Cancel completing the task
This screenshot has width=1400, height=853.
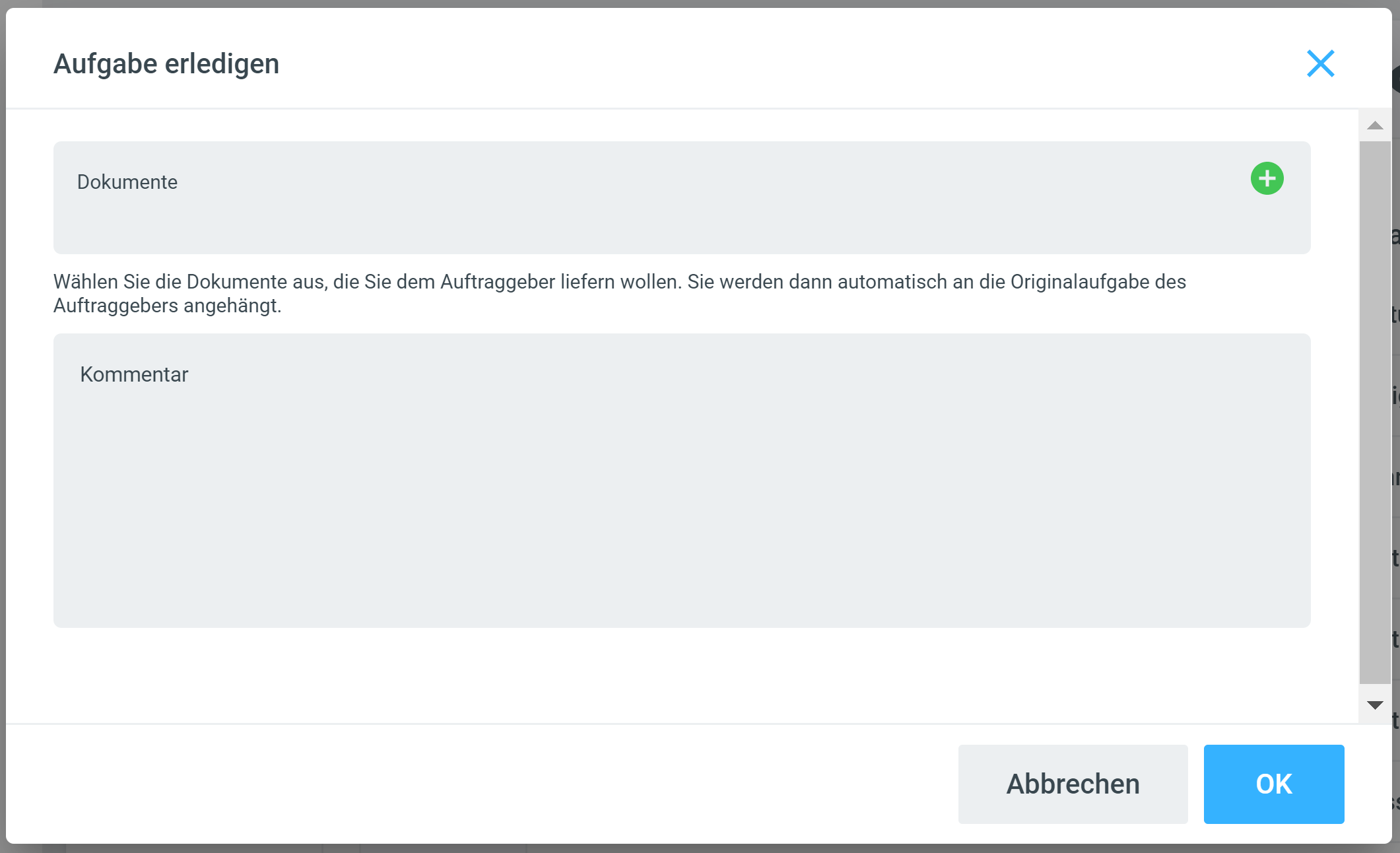click(x=1073, y=784)
